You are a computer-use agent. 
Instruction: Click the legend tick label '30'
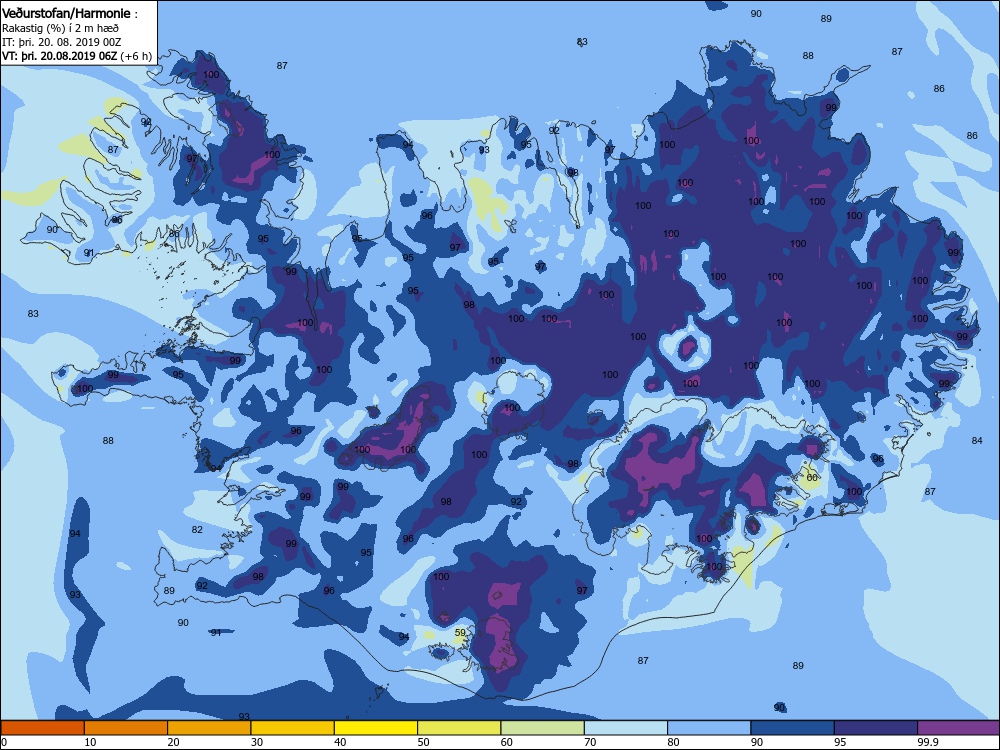coord(257,742)
